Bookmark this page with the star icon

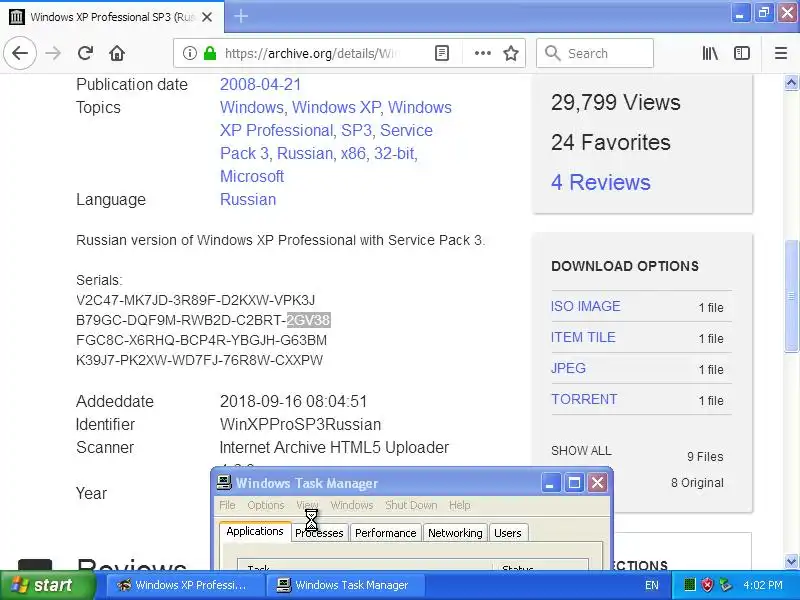(511, 53)
